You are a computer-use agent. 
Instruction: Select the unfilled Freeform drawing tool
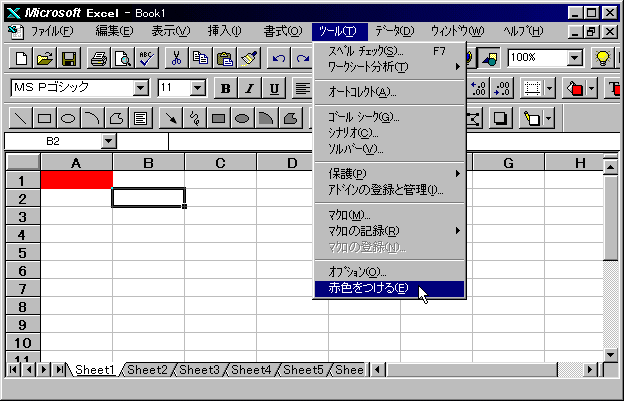tap(116, 118)
